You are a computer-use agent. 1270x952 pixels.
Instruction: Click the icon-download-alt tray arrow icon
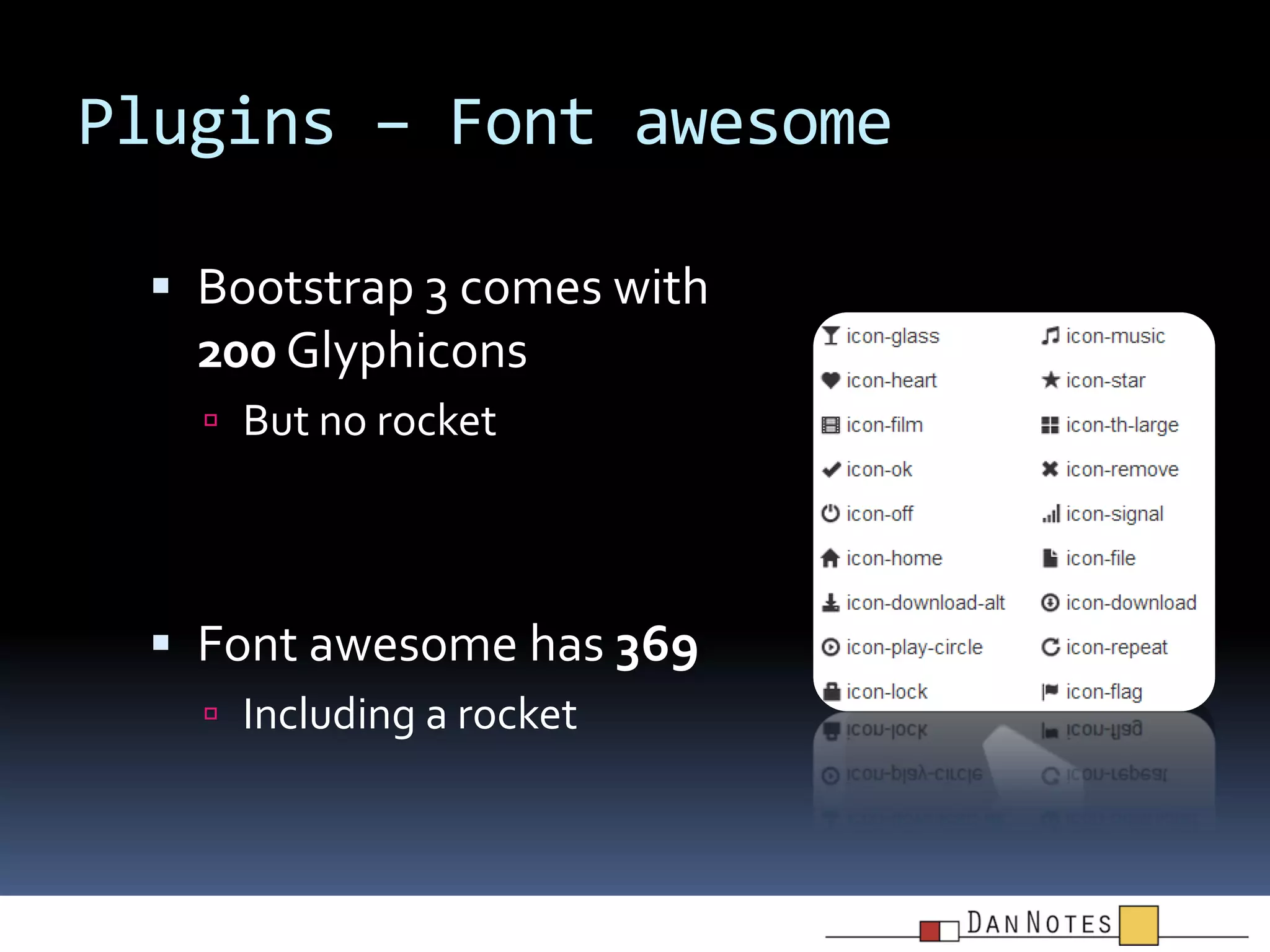click(831, 602)
